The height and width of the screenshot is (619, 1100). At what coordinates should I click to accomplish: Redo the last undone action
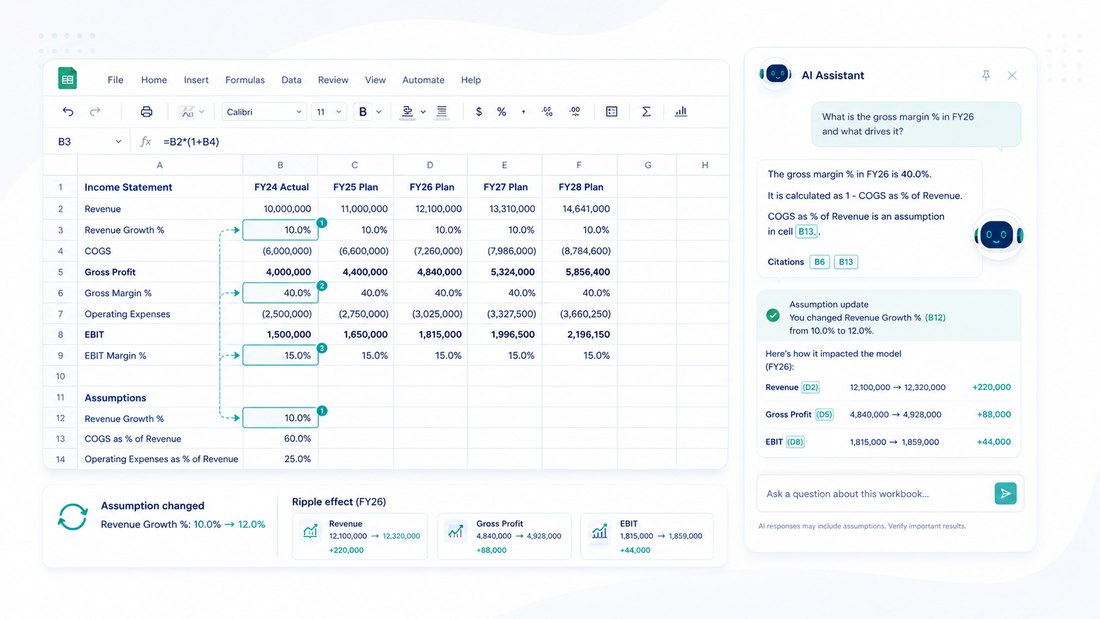click(x=95, y=112)
